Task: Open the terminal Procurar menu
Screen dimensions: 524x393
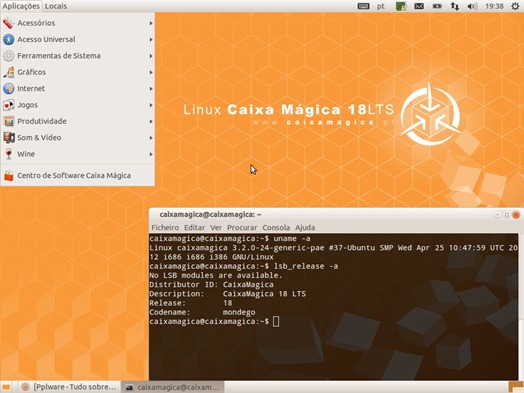Action: [242, 228]
